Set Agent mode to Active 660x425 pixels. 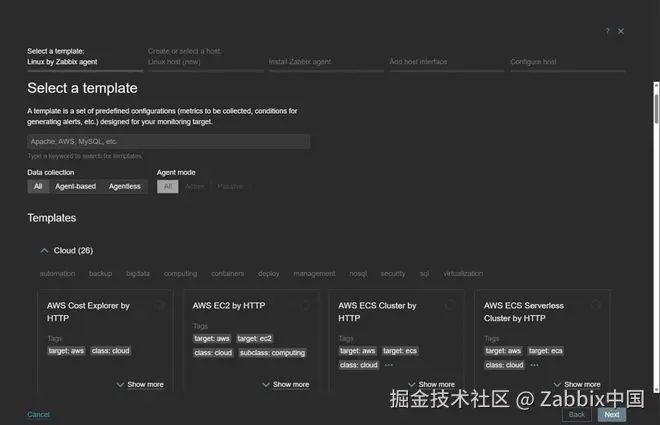(x=194, y=186)
